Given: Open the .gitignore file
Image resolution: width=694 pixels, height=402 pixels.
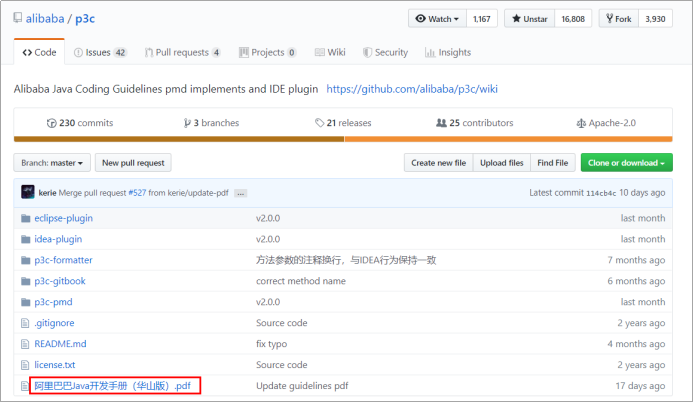Looking at the screenshot, I should [x=54, y=323].
